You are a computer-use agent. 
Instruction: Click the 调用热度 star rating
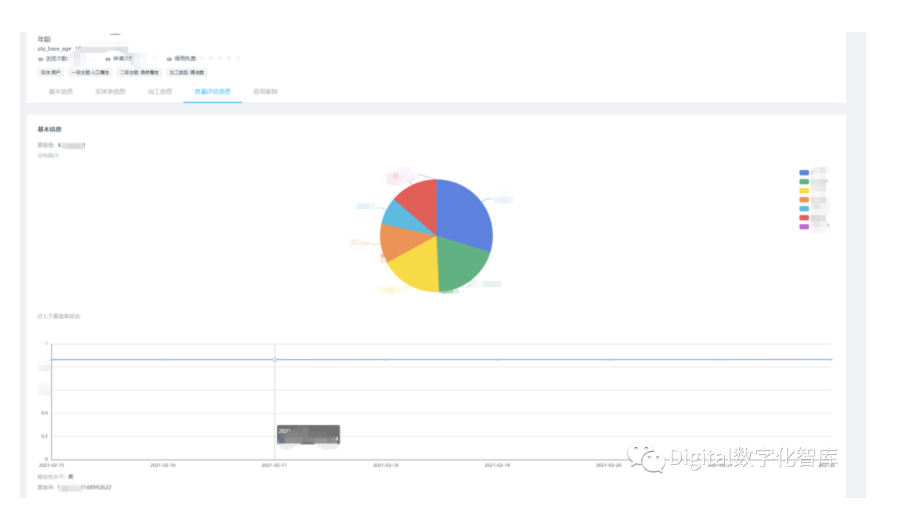219,59
